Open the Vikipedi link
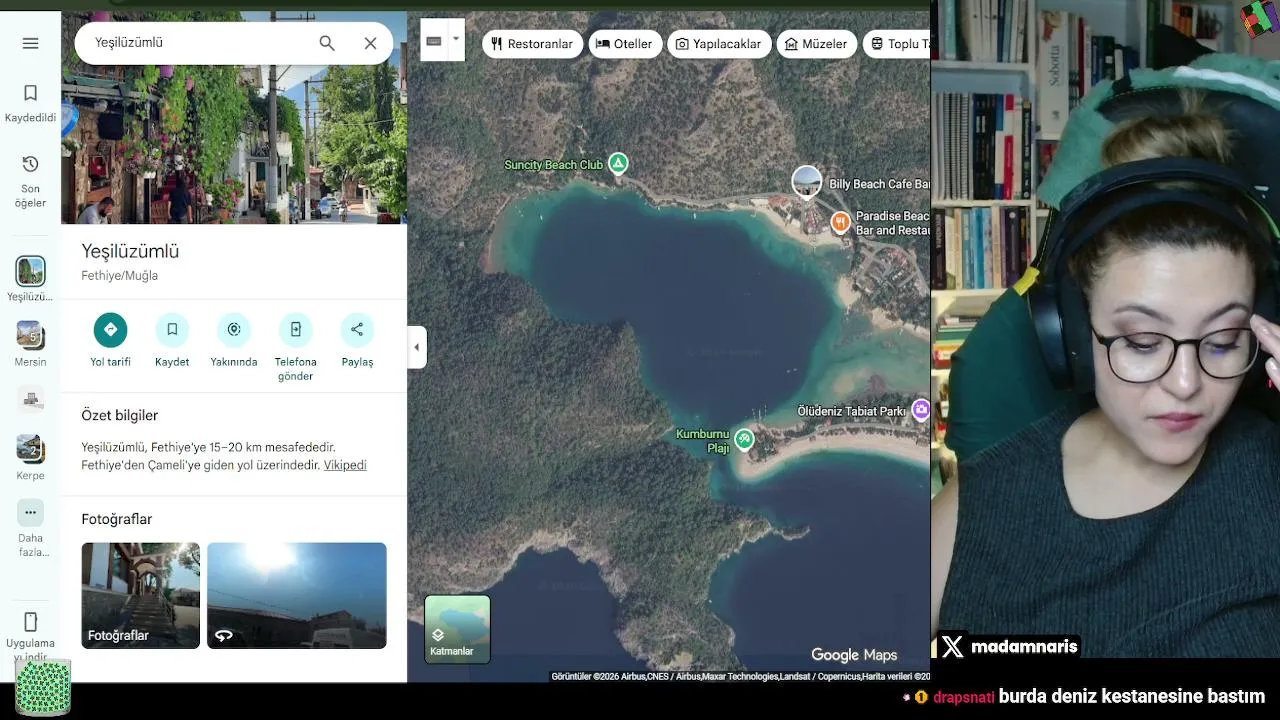 tap(345, 465)
